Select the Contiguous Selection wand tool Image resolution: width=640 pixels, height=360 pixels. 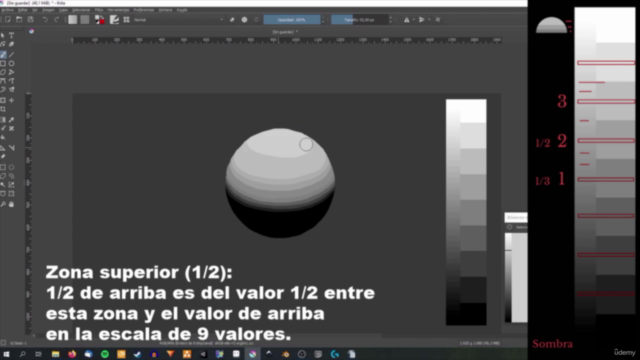(x=3, y=184)
